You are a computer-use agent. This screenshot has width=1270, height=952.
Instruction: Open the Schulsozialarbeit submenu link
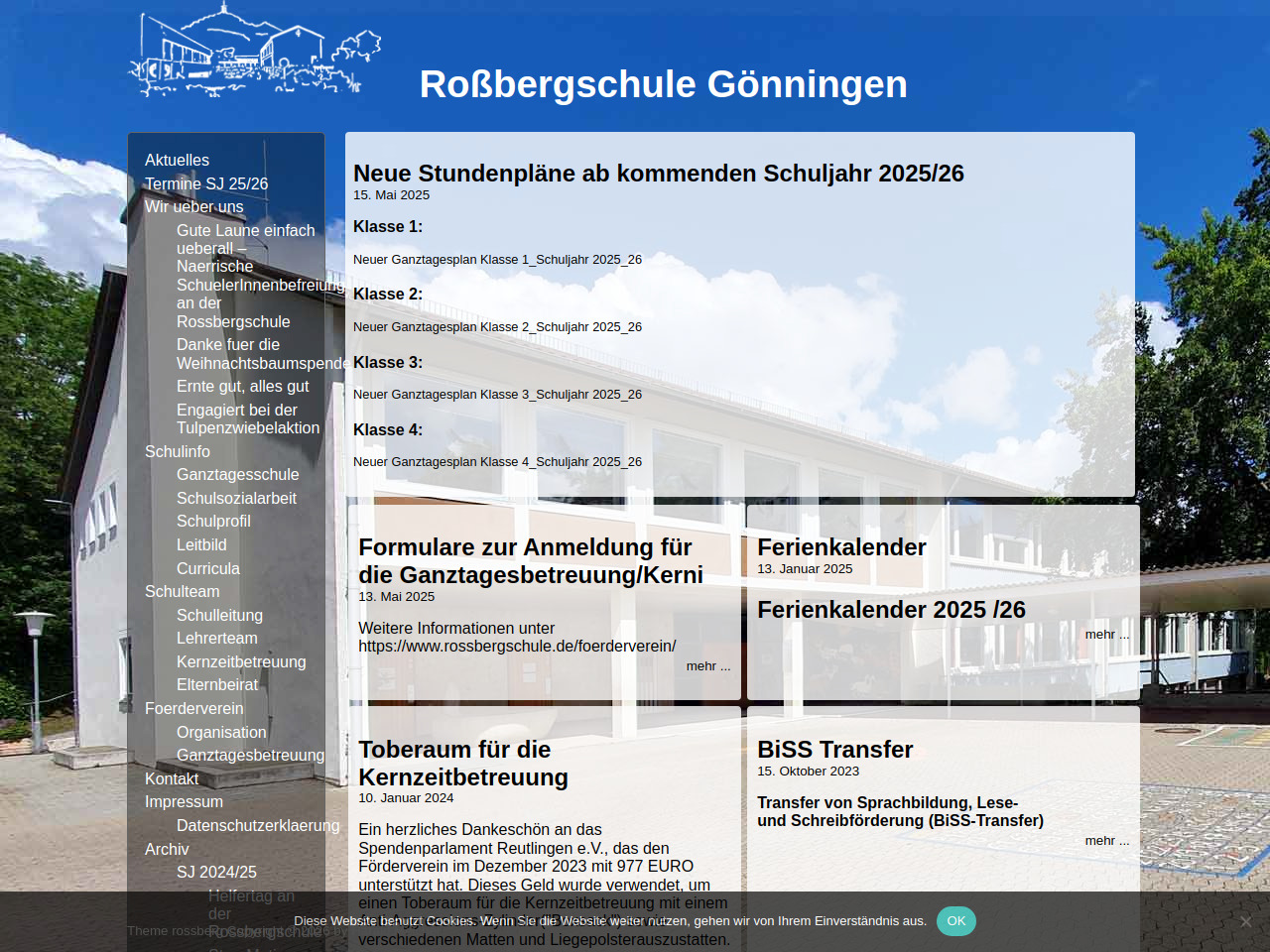tap(236, 498)
